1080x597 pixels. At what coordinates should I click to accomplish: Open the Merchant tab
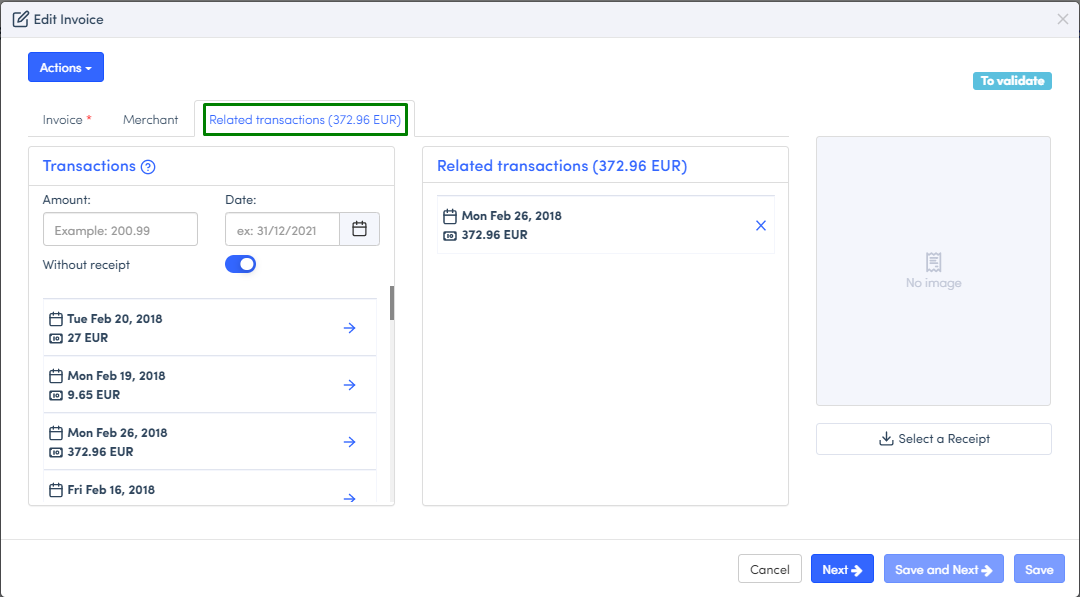click(x=150, y=120)
